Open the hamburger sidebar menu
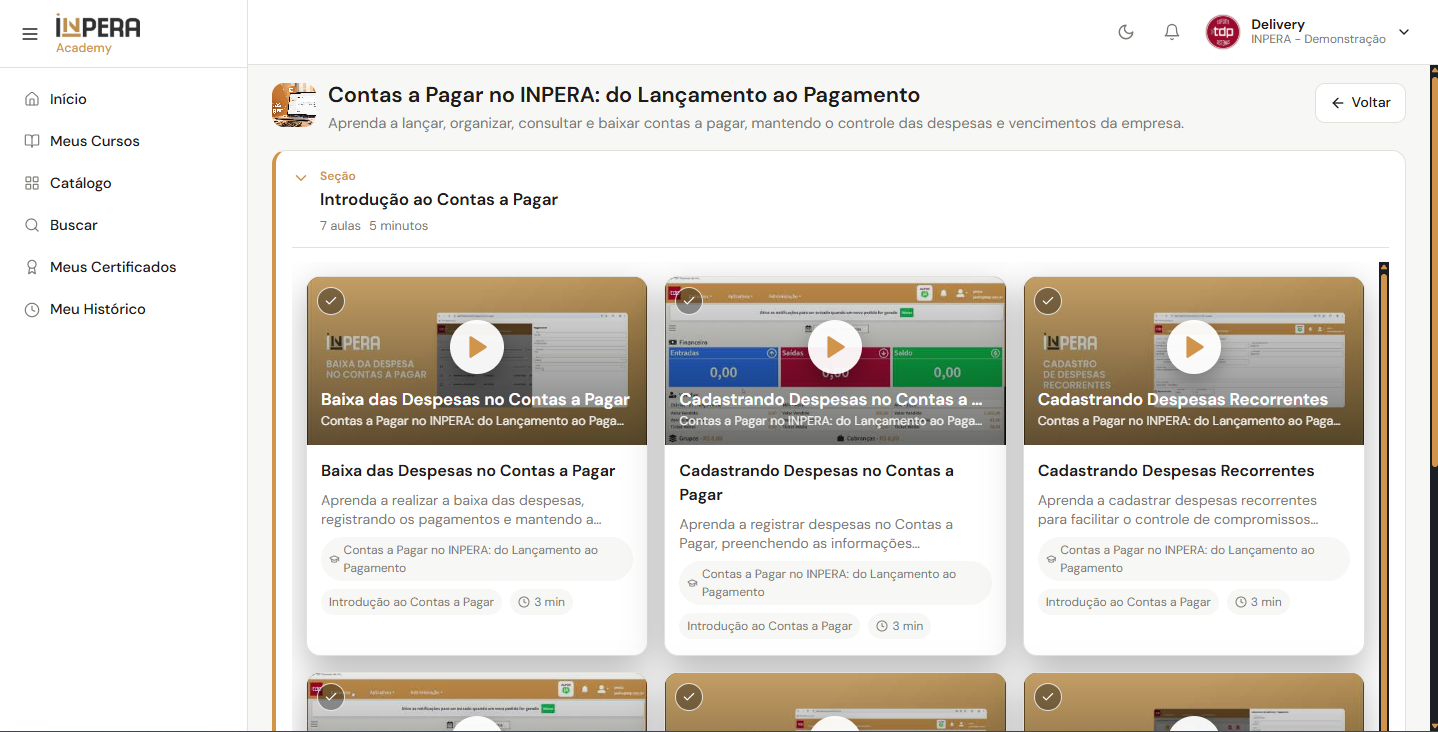The height and width of the screenshot is (732, 1438). click(30, 34)
